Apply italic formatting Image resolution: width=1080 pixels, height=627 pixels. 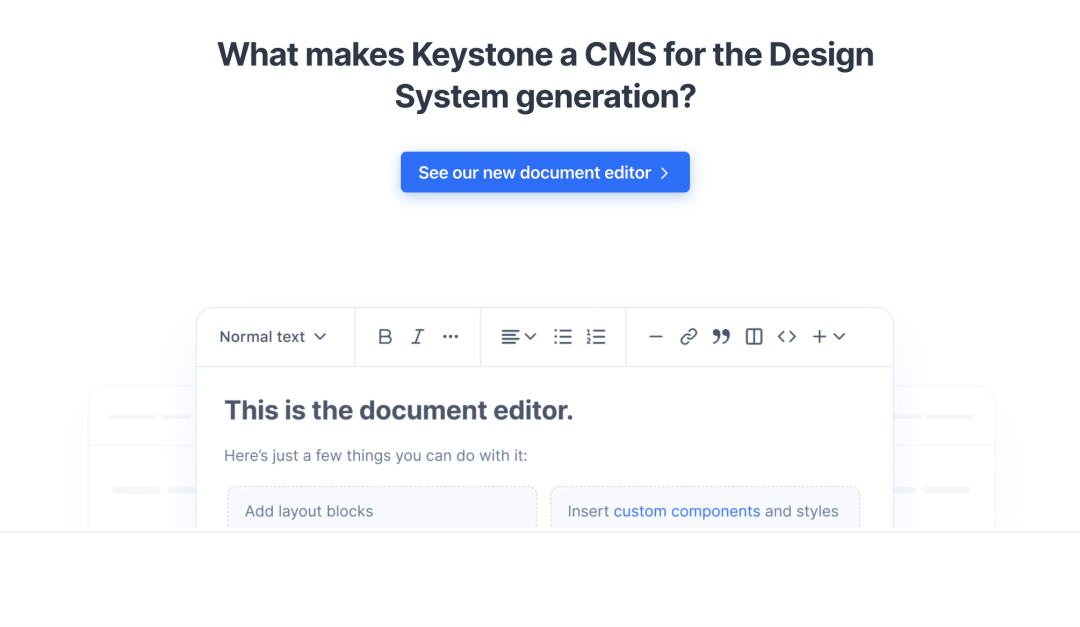(417, 336)
